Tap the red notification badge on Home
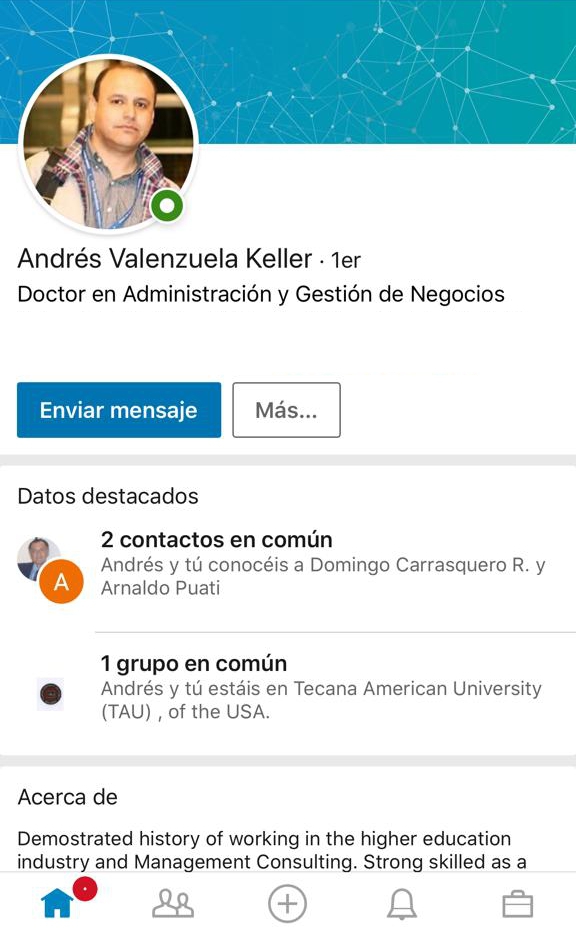576x935 pixels. pyautogui.click(x=85, y=889)
